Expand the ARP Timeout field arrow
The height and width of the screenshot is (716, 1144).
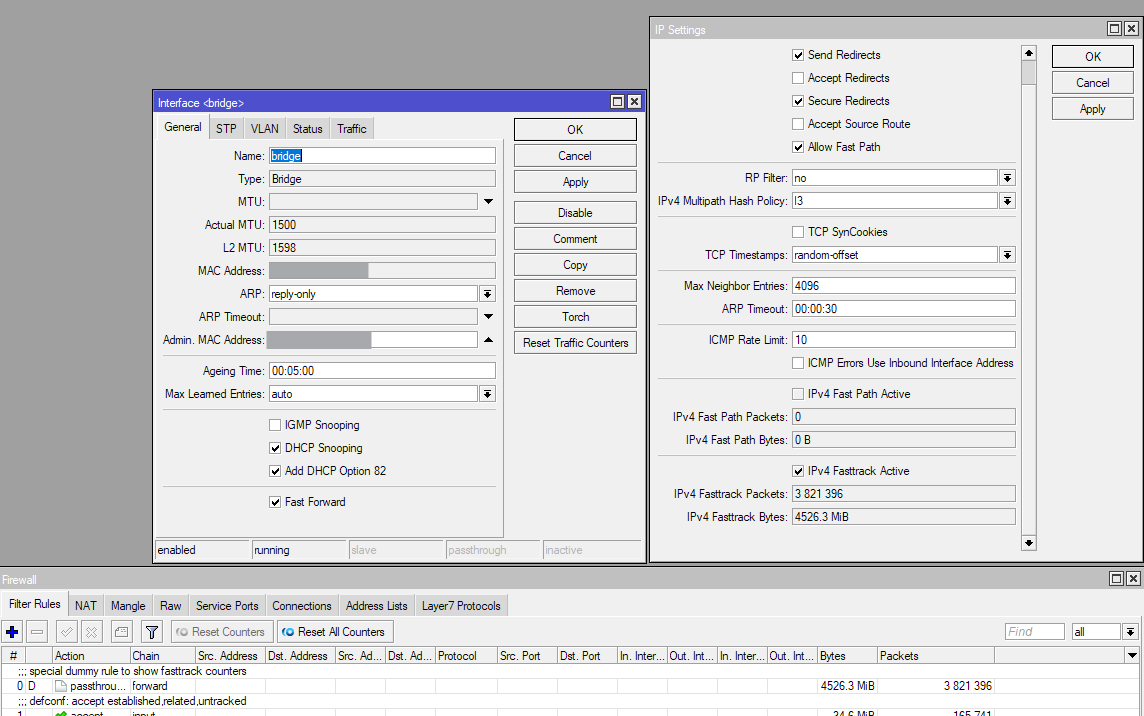click(488, 317)
